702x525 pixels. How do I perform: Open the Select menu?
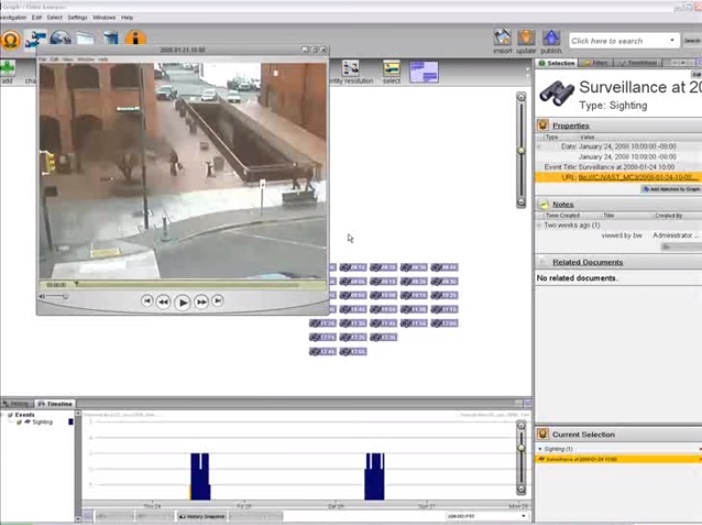(54, 17)
